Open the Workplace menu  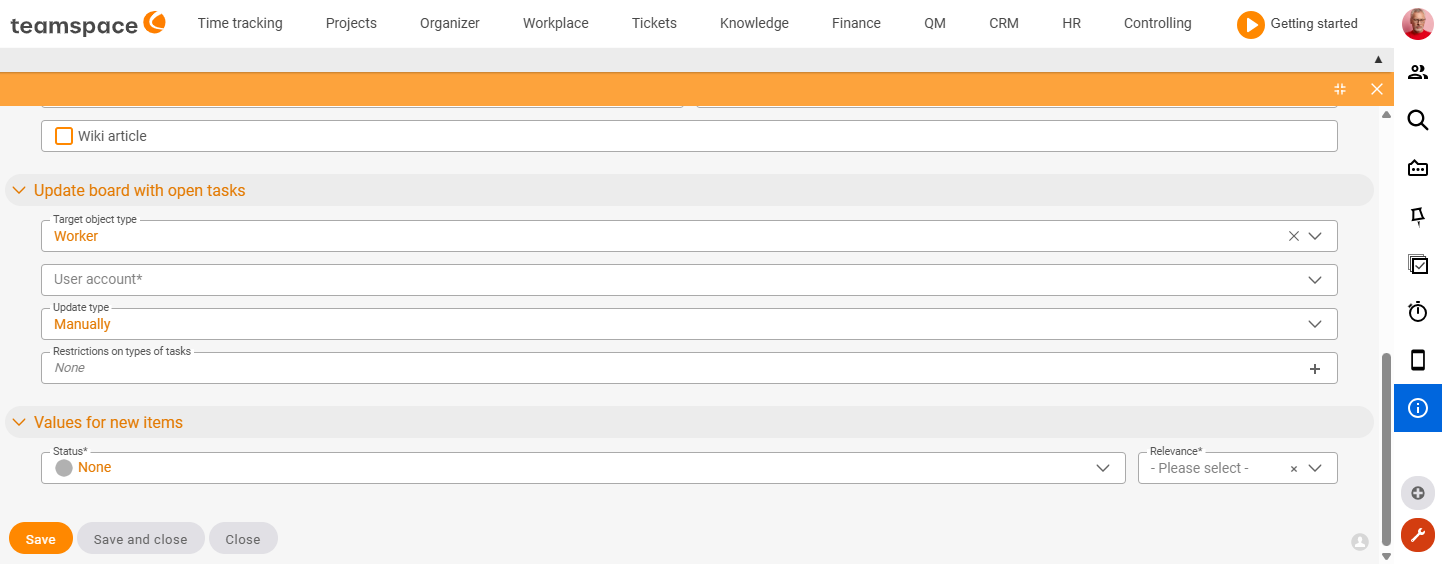point(556,23)
